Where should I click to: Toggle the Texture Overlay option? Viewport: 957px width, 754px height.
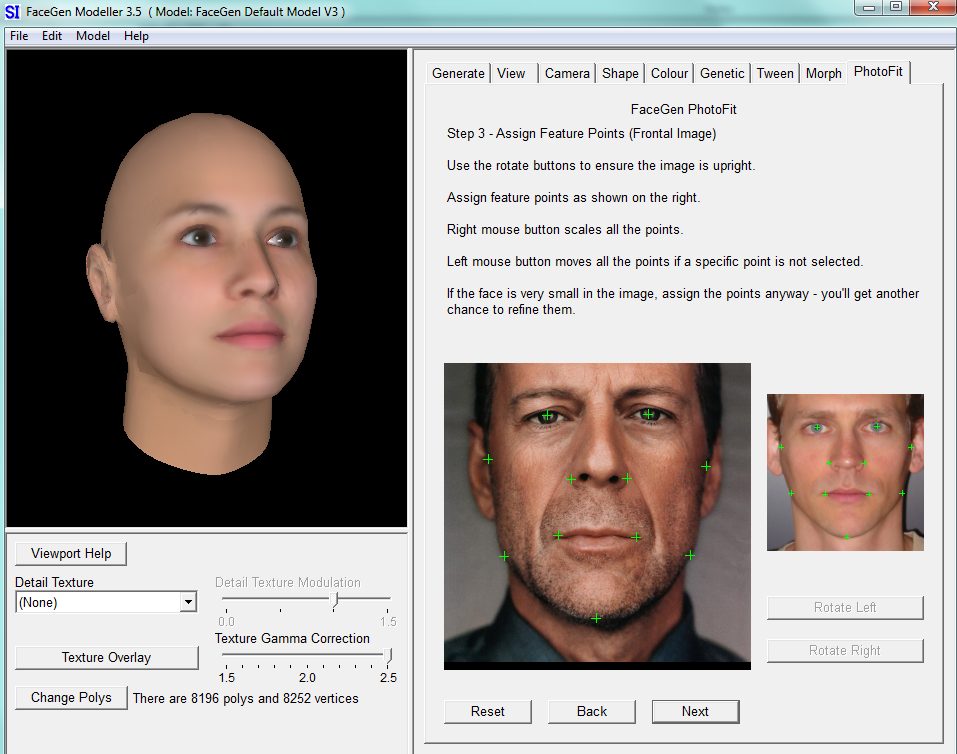coord(106,657)
